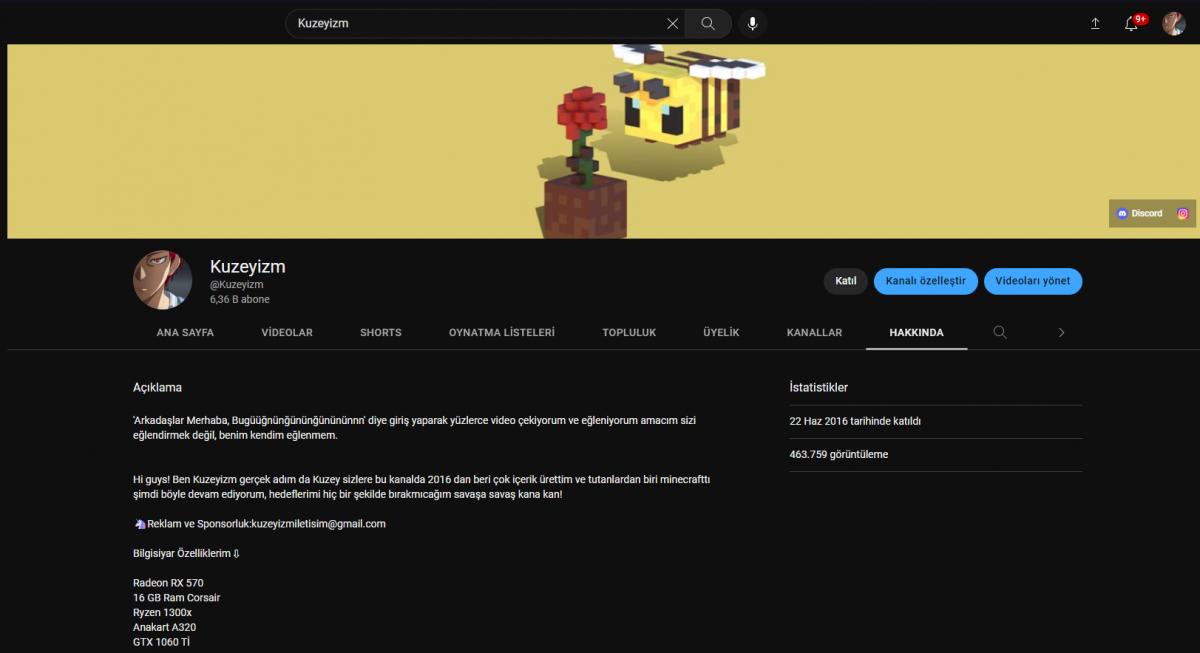Click the 22 Haz 2016 join date

855,421
